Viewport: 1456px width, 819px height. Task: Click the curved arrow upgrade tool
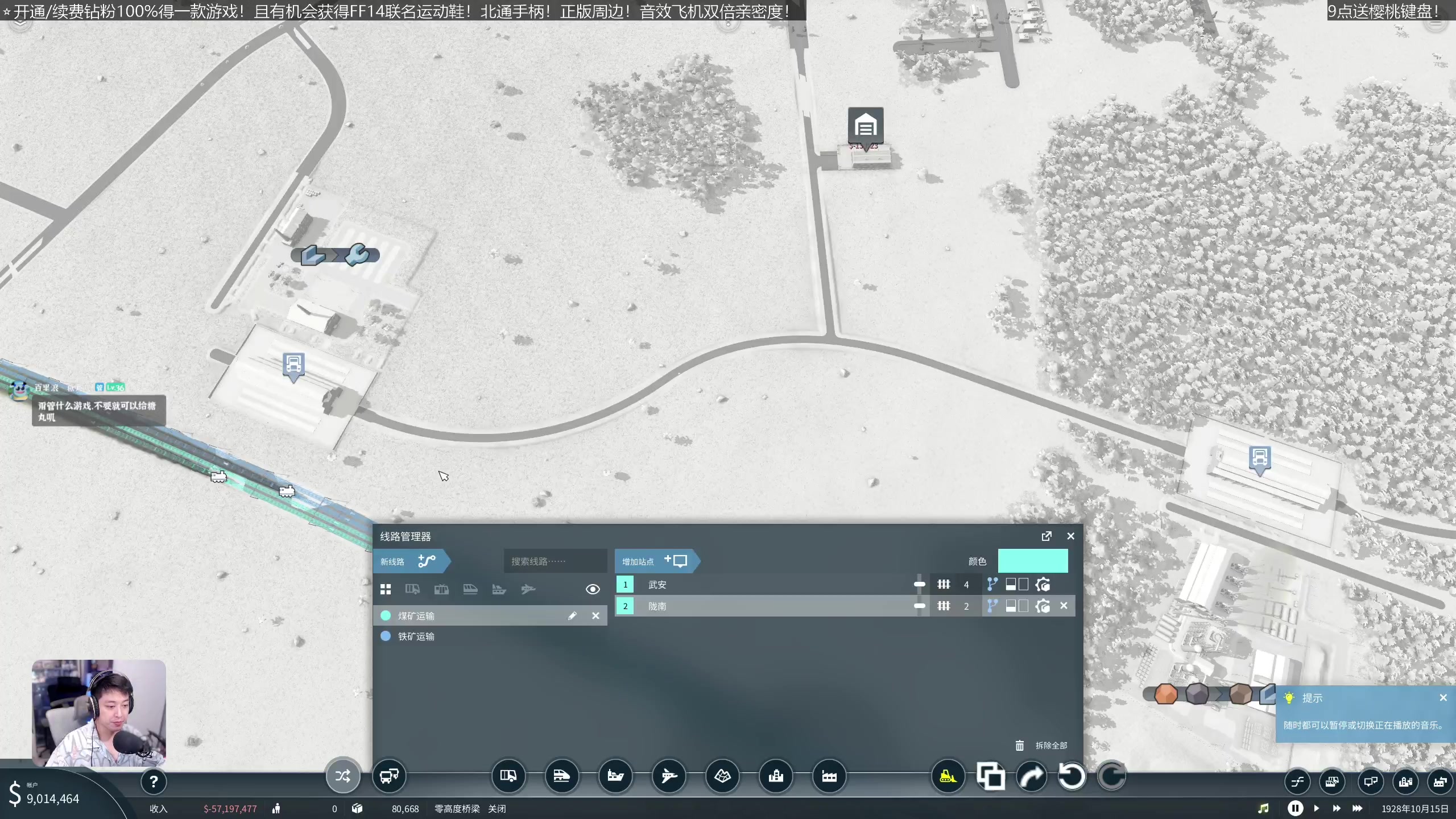1031,776
